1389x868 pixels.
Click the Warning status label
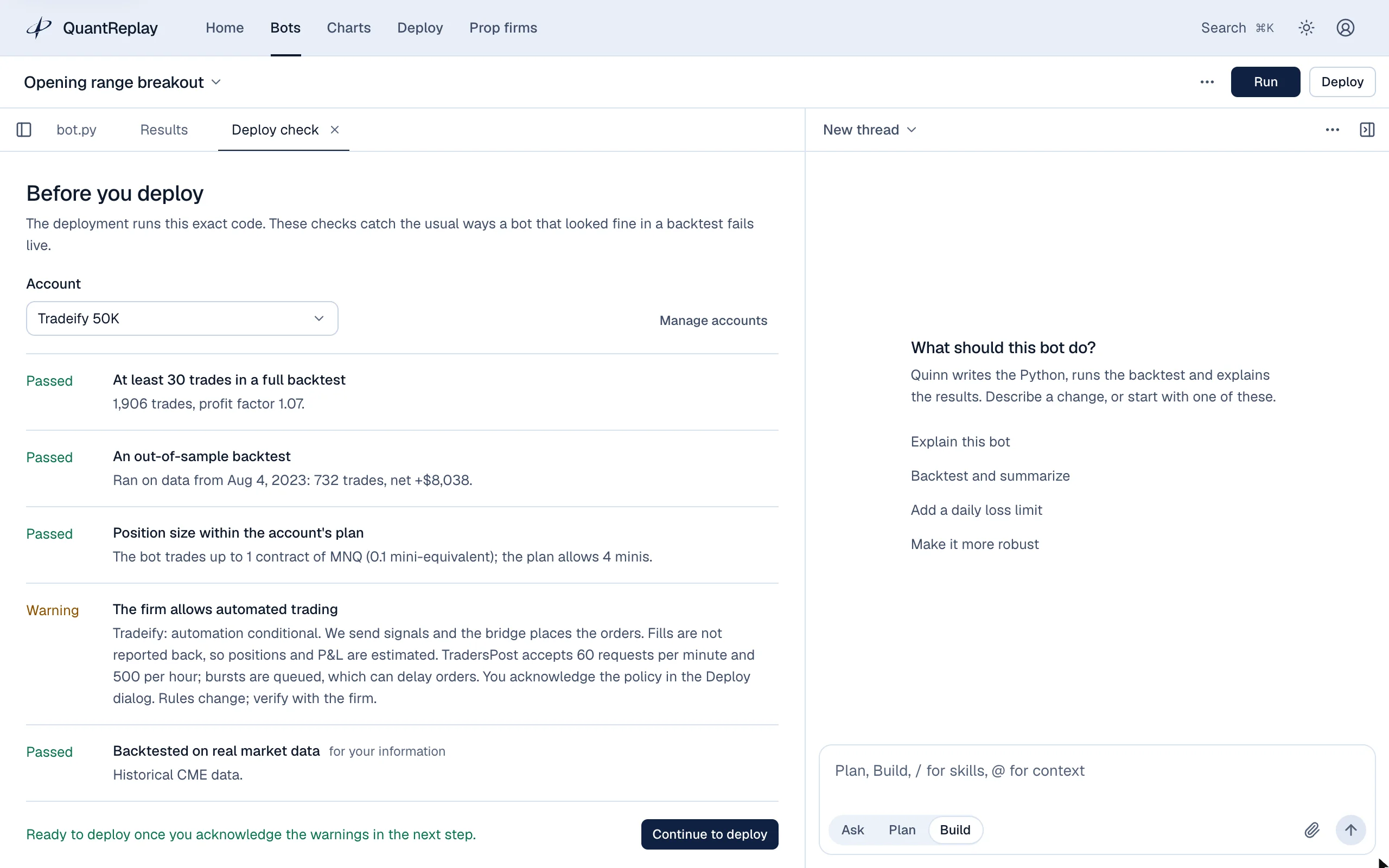[52, 610]
